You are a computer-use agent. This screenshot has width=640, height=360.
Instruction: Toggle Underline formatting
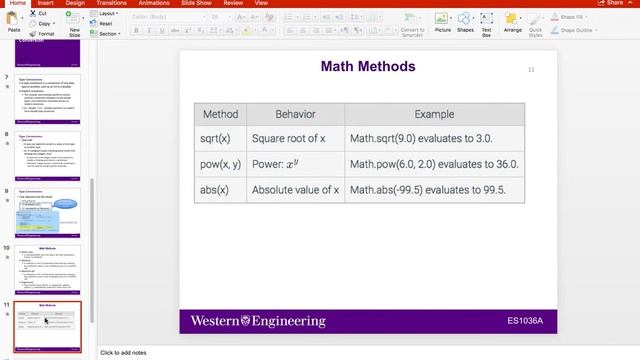[162, 30]
